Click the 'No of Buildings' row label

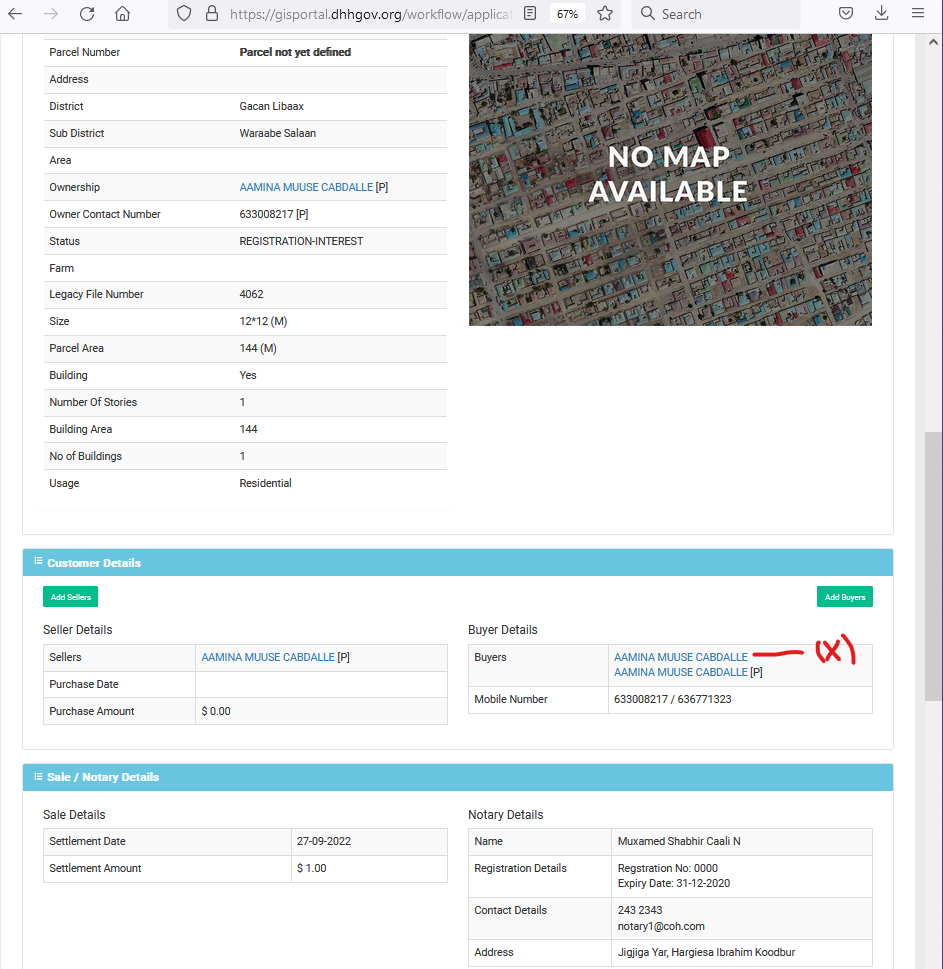click(x=86, y=457)
